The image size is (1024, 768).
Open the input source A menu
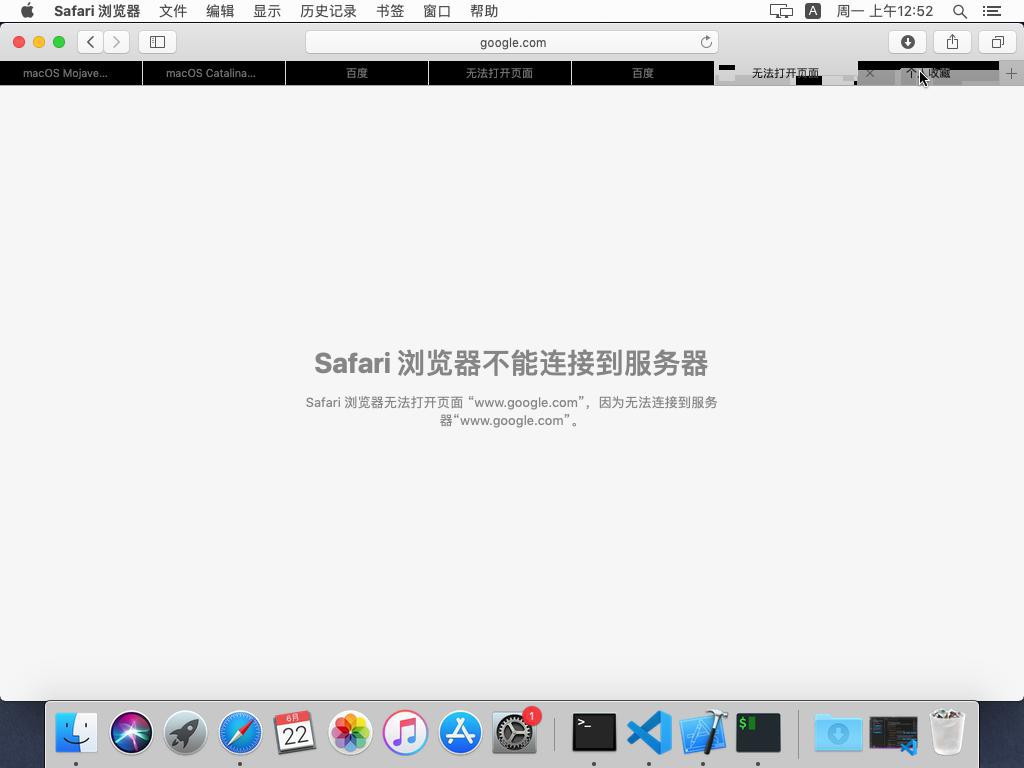(x=813, y=11)
